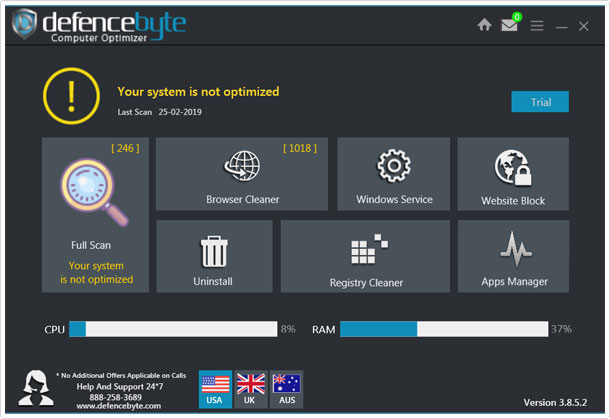Screen dimensions: 610x419
Task: Click the RAM usage bar
Action: coord(444,329)
